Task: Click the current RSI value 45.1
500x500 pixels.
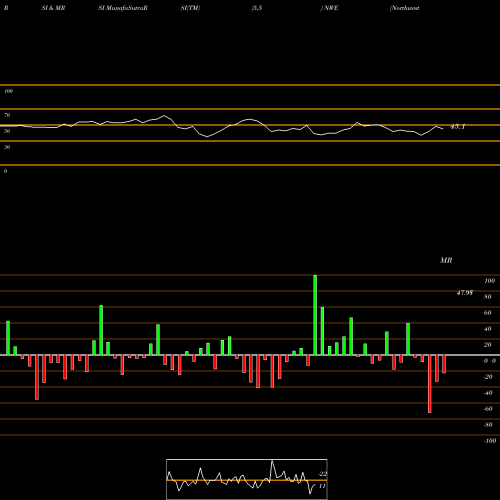Action: pos(457,127)
